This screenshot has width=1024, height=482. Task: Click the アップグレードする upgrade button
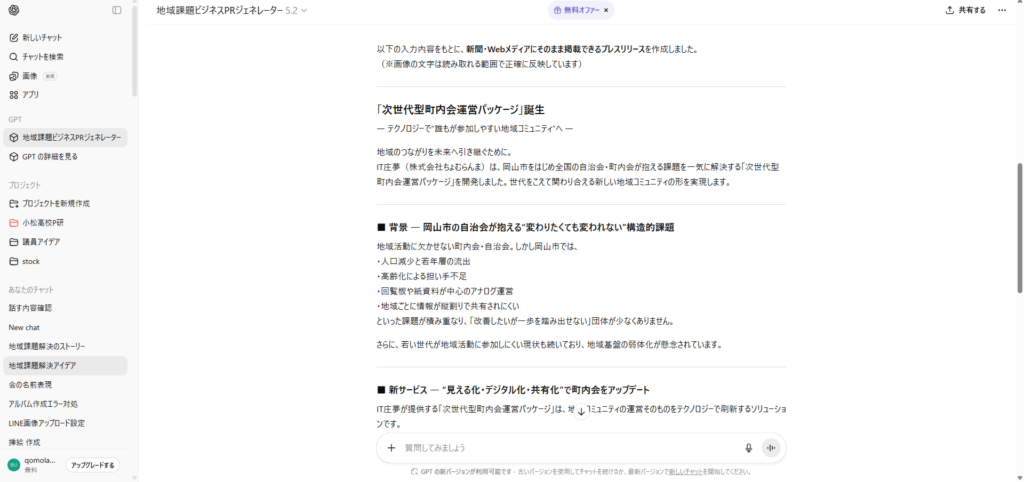pos(93,465)
